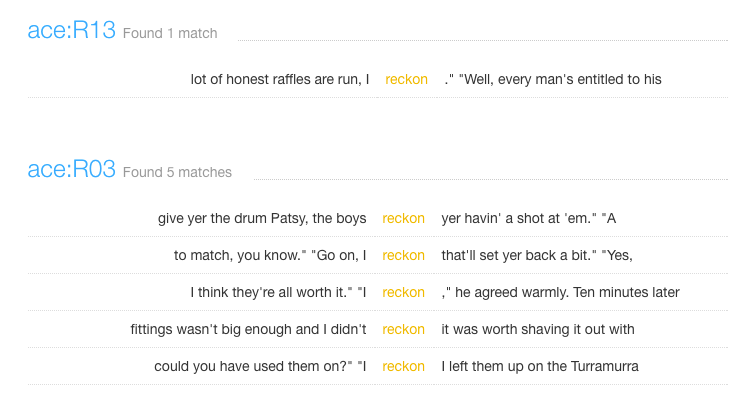Click 'reckon' before 'it was worth shaving'
Viewport: 748px width, 400px height.
(x=404, y=329)
